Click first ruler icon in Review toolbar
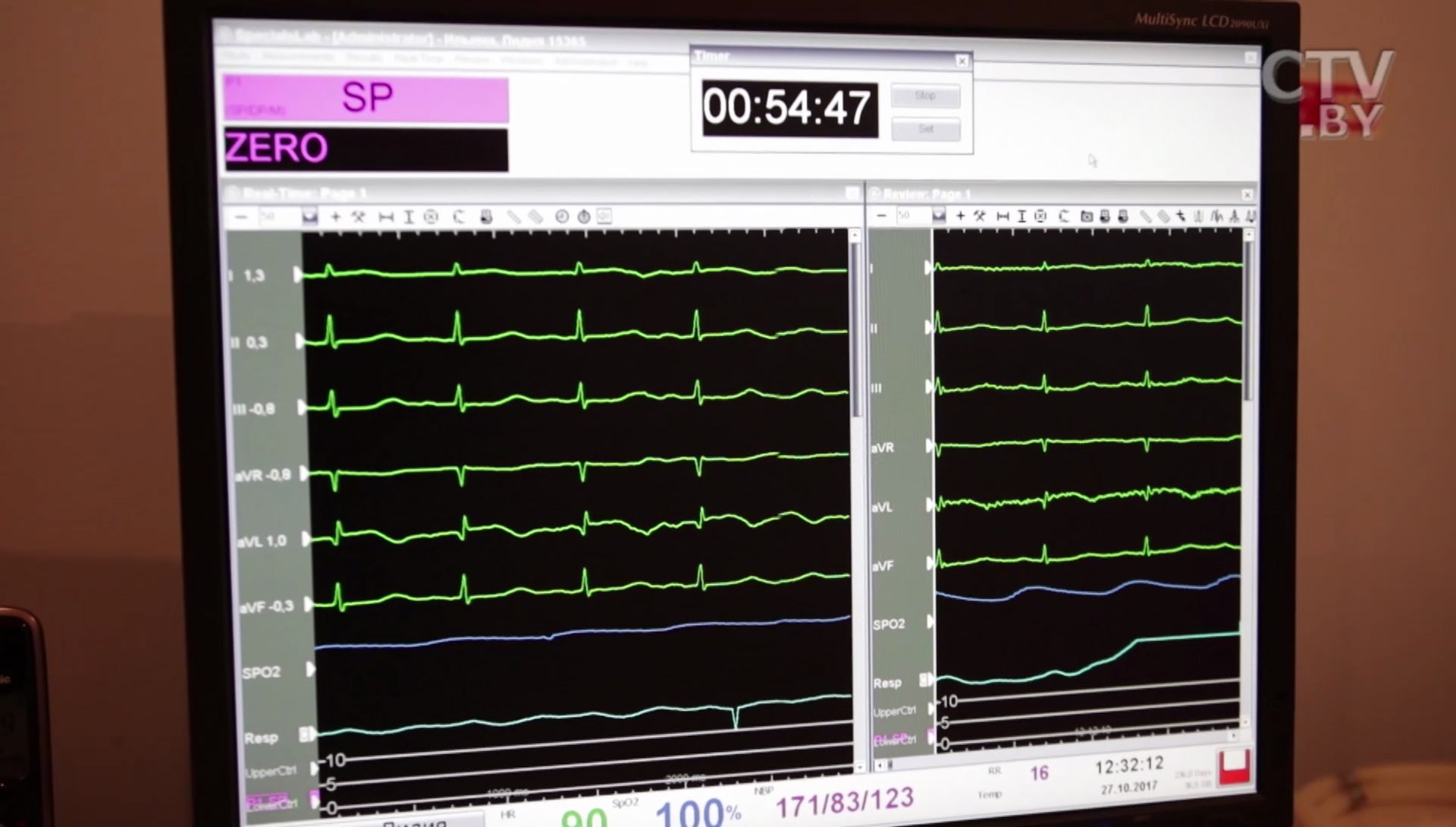The image size is (1456, 827). (1146, 216)
